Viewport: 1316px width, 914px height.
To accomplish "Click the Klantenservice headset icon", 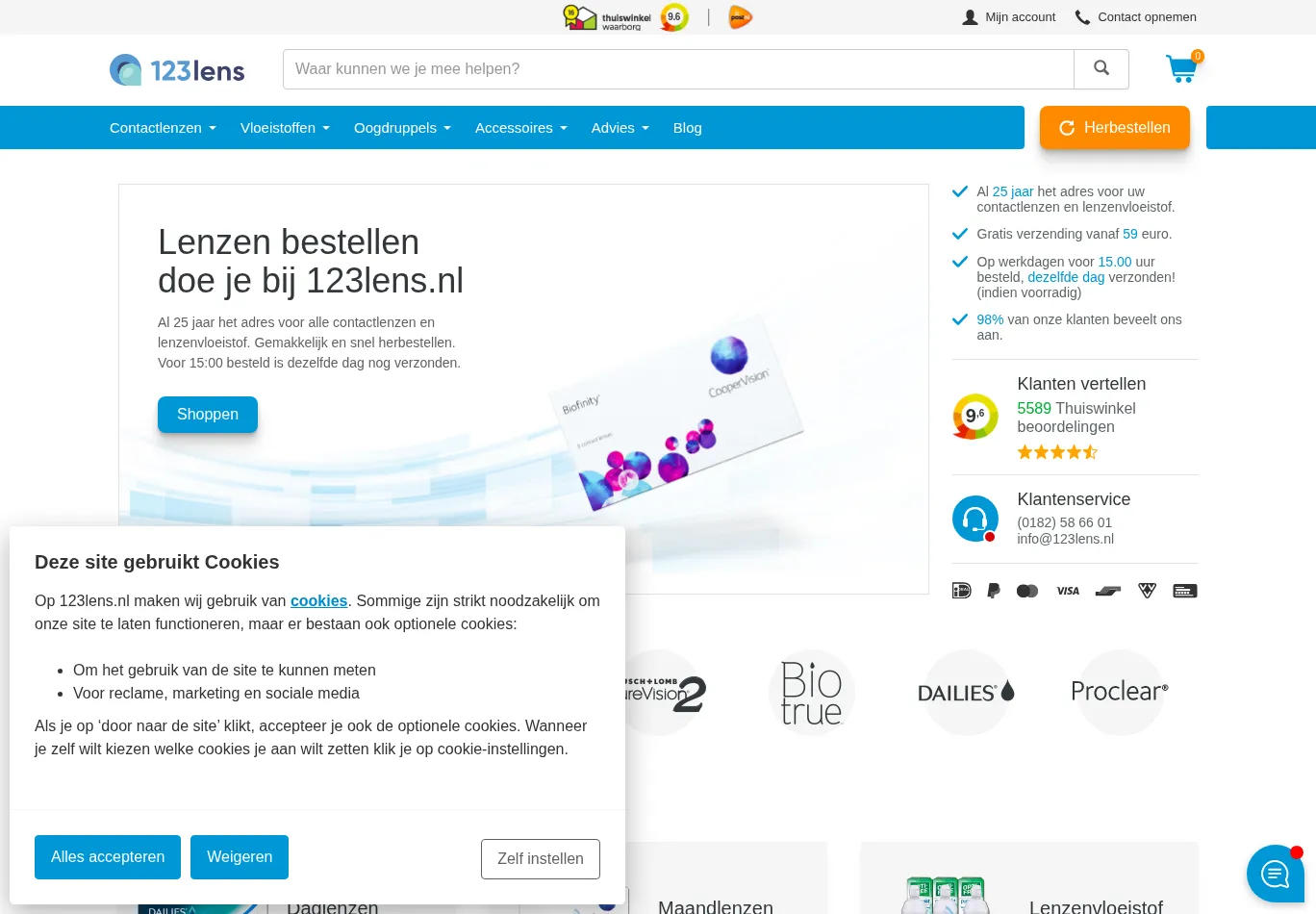I will click(975, 519).
